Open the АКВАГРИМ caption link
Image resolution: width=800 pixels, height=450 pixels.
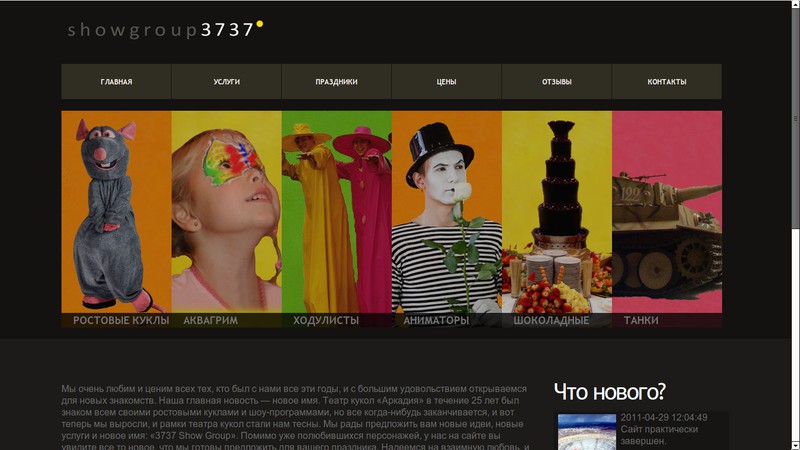tap(210, 320)
